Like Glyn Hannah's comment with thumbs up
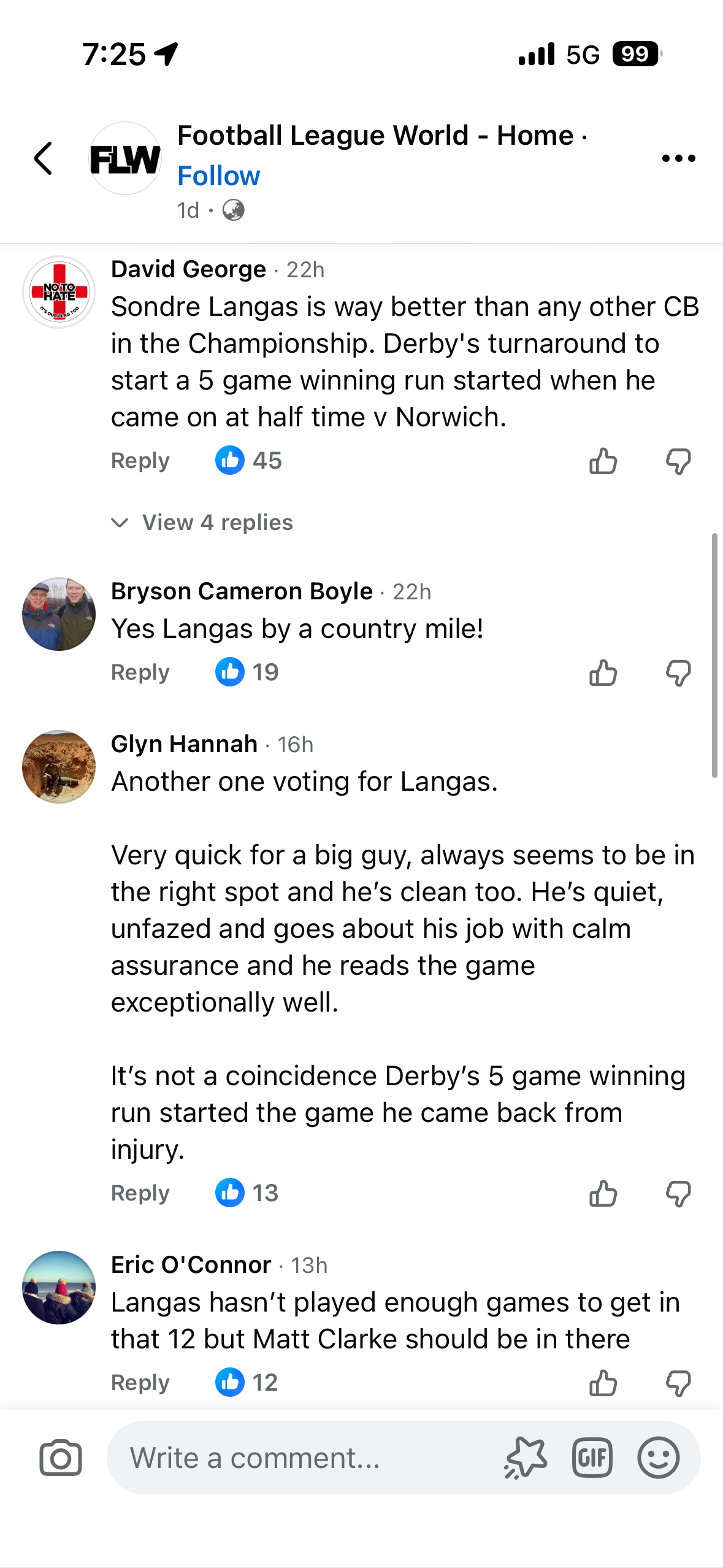Screen dimensions: 723x1568 pyautogui.click(x=603, y=1194)
